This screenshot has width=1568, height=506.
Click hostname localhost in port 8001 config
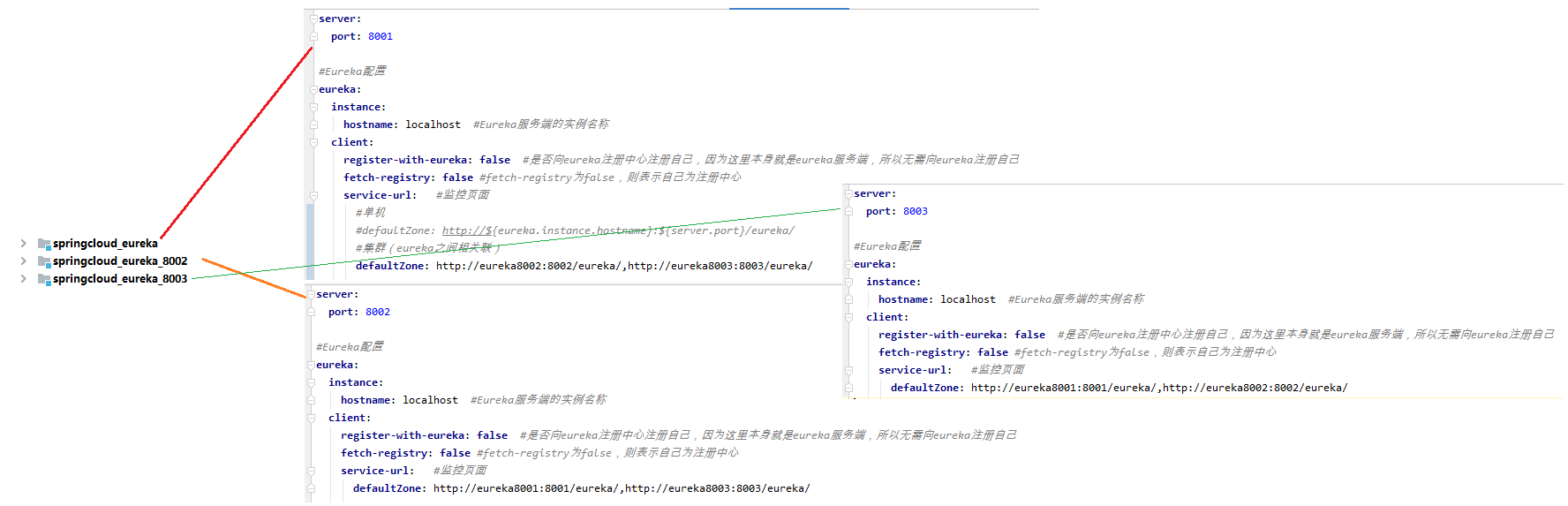click(403, 125)
